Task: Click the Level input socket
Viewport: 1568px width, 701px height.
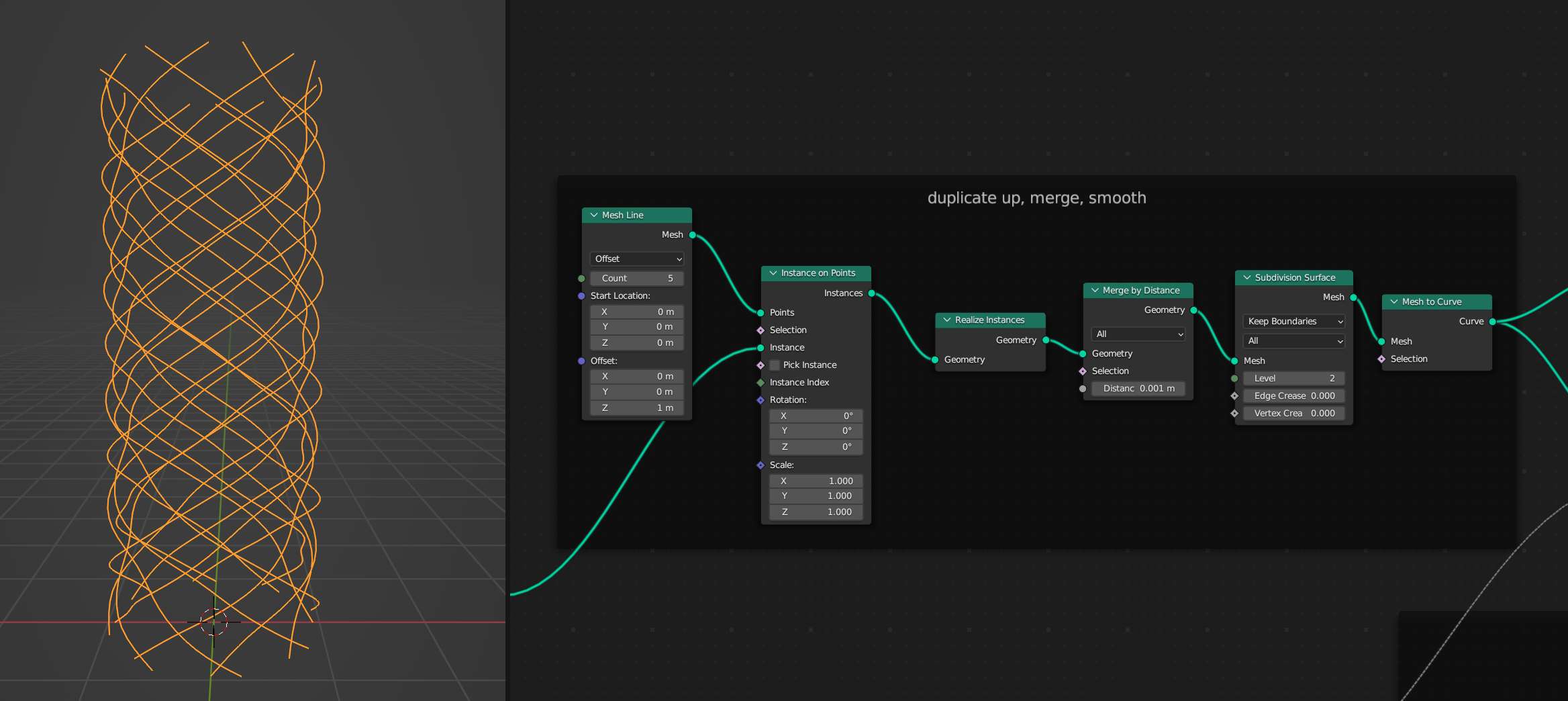Action: click(x=1234, y=379)
